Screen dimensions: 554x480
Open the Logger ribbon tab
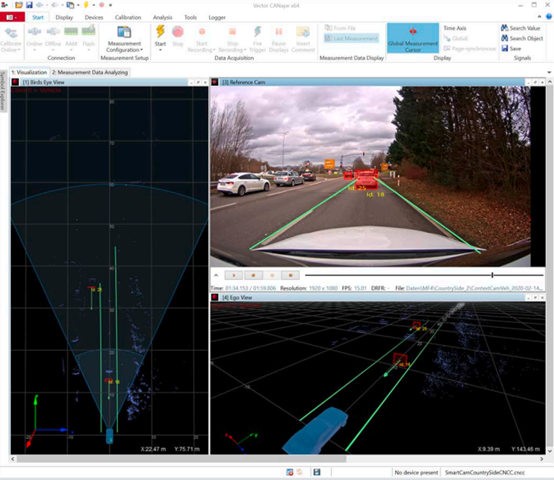217,17
